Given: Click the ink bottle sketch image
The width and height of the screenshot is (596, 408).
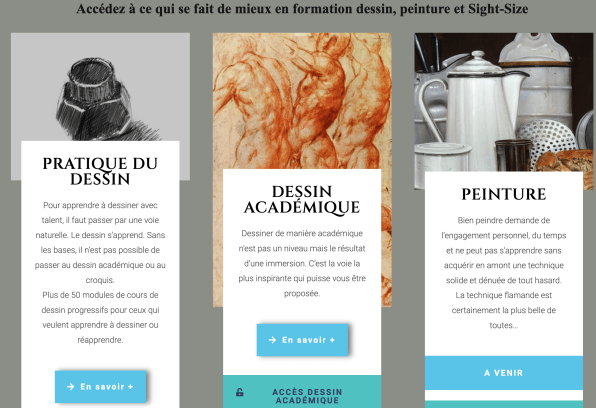Looking at the screenshot, I should click(100, 87).
